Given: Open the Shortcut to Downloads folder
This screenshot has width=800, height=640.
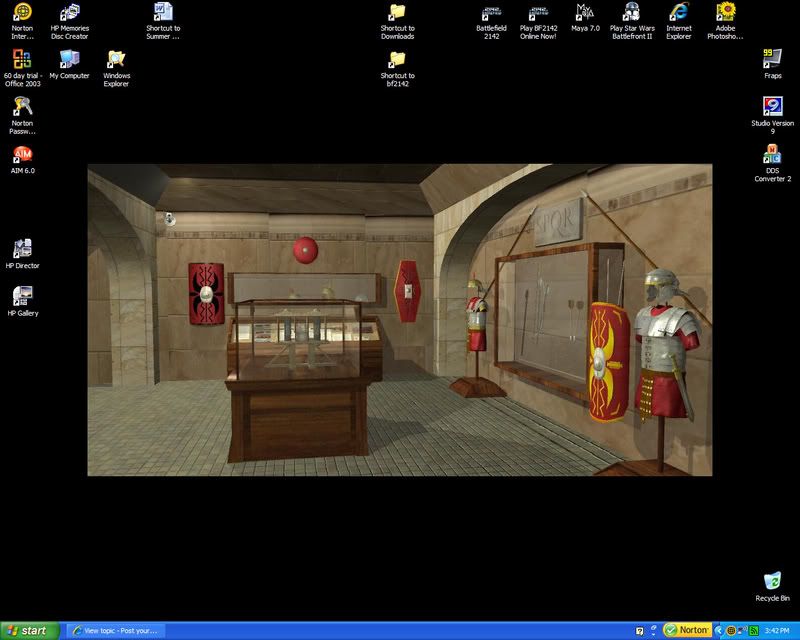Looking at the screenshot, I should tap(397, 20).
